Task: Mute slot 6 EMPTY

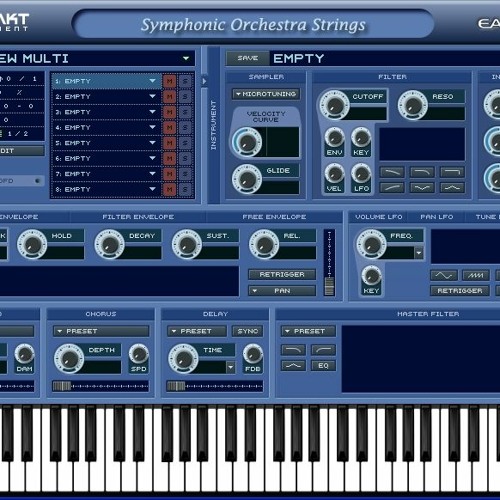Action: (x=169, y=158)
